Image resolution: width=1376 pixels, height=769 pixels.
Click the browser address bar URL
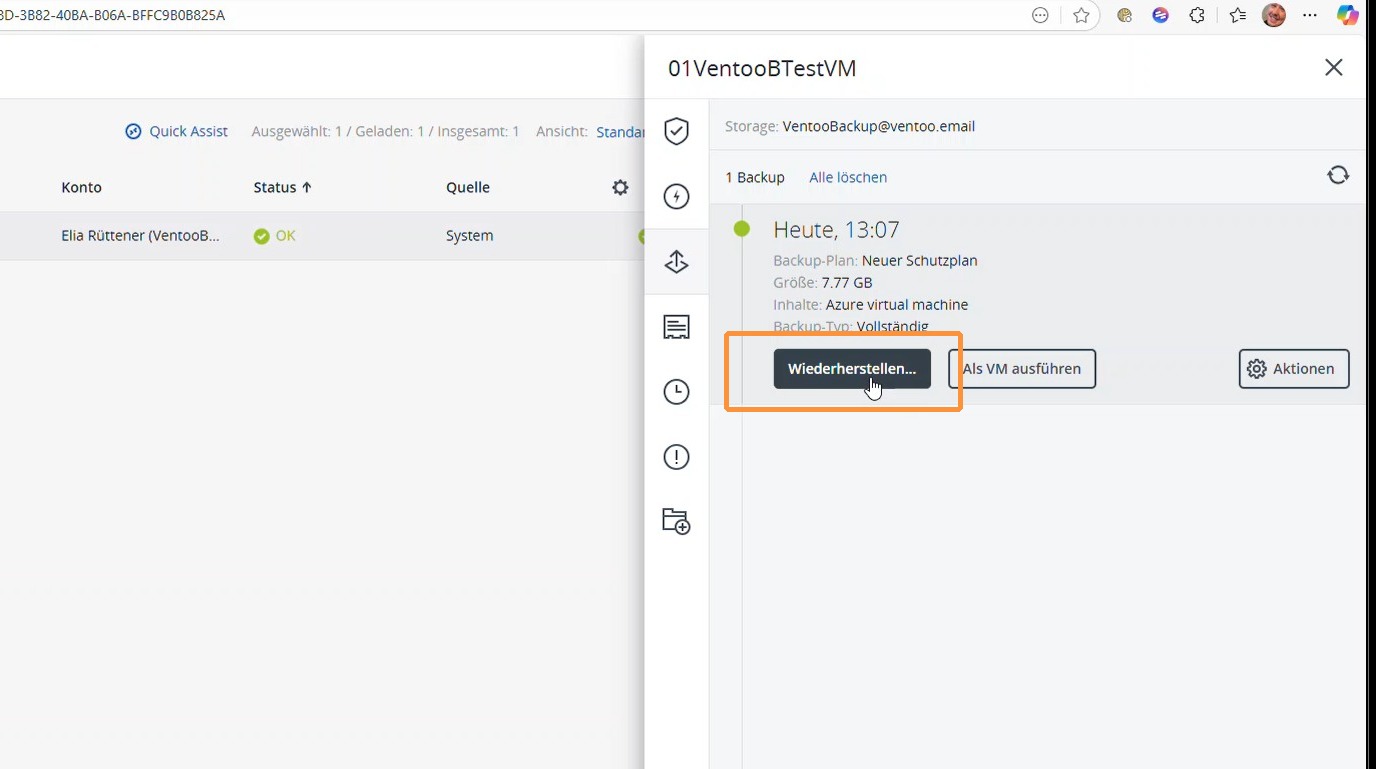coord(112,15)
